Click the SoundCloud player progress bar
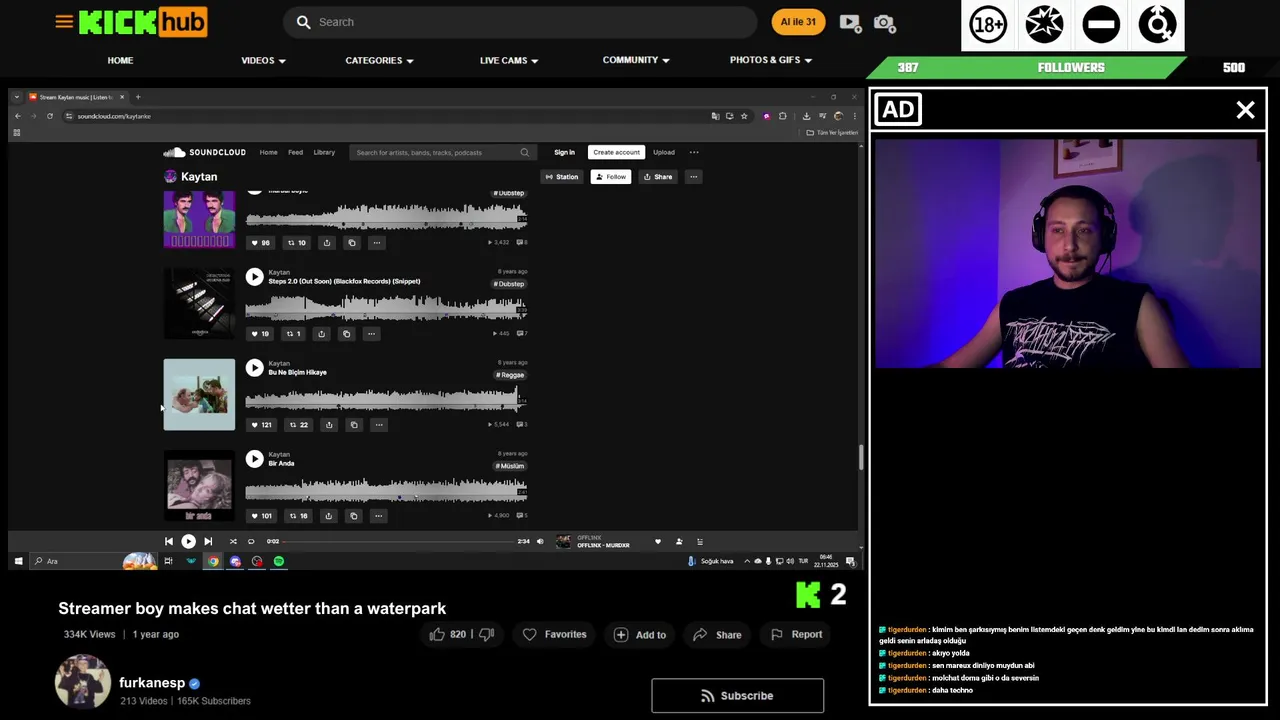 pos(398,541)
